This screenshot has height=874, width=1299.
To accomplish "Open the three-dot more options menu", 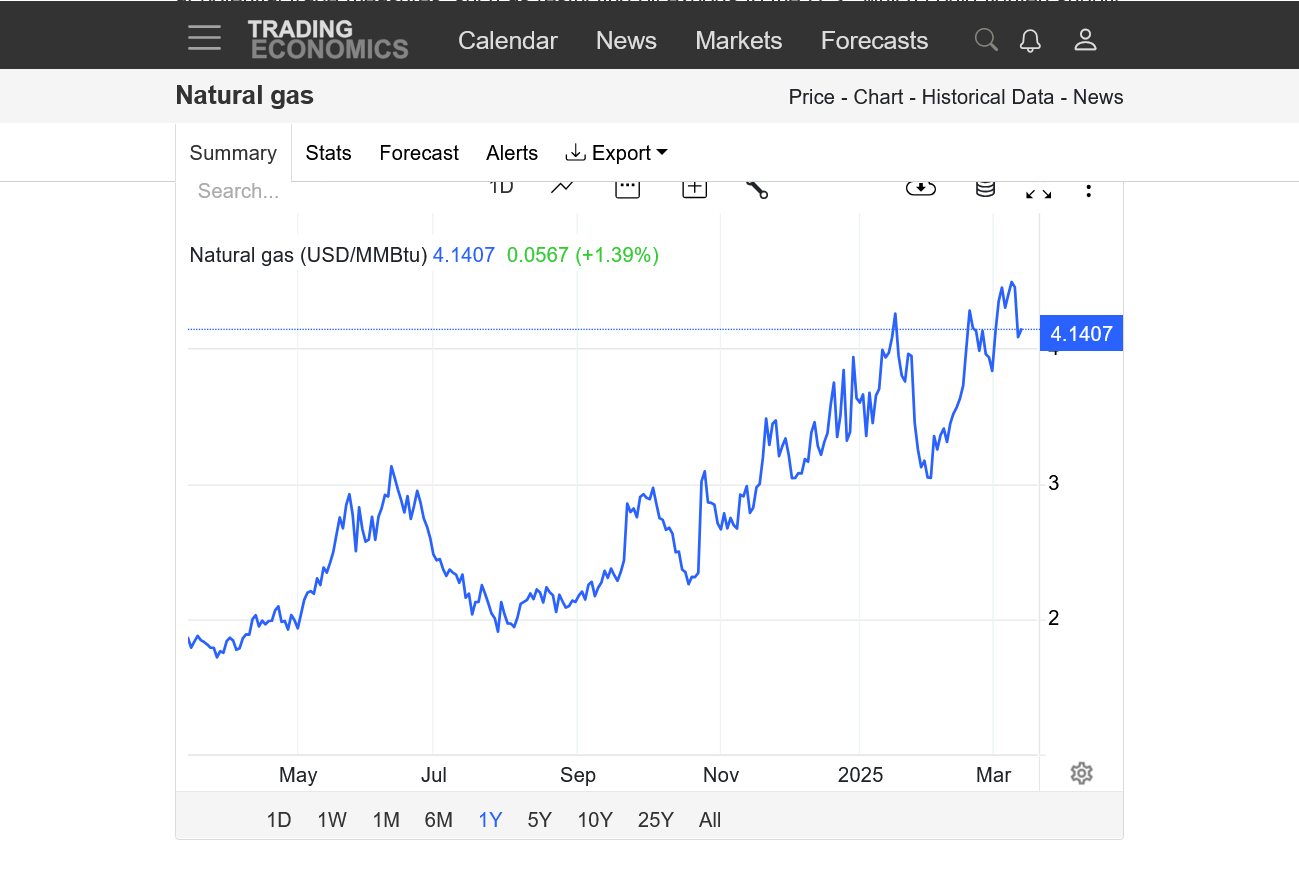I will (x=1089, y=190).
